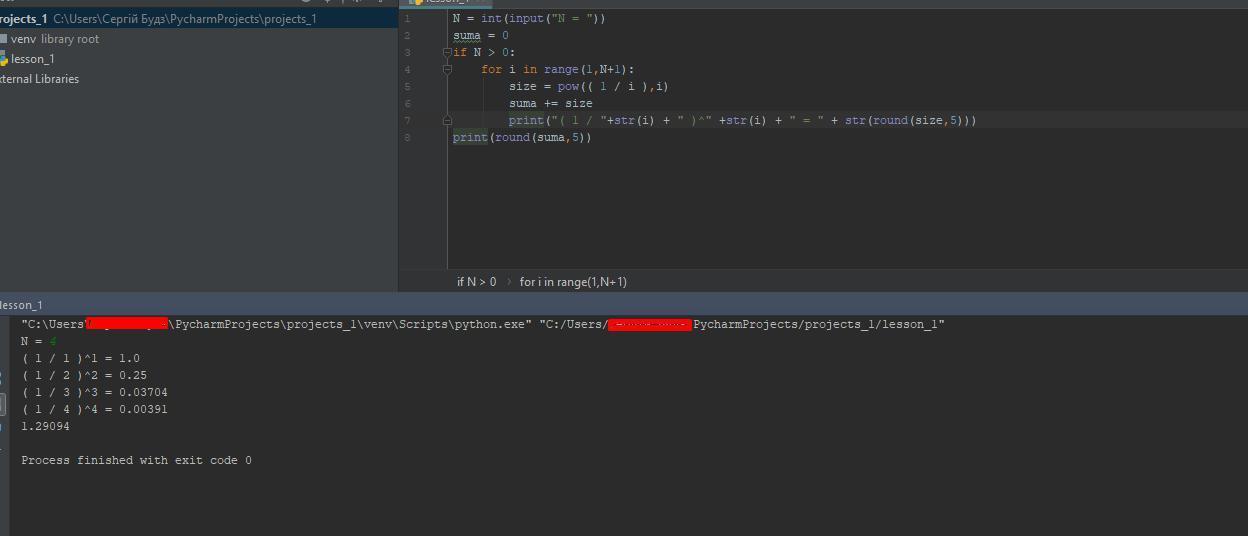Collapse the 'if N > 0' code fold marker

[447, 52]
